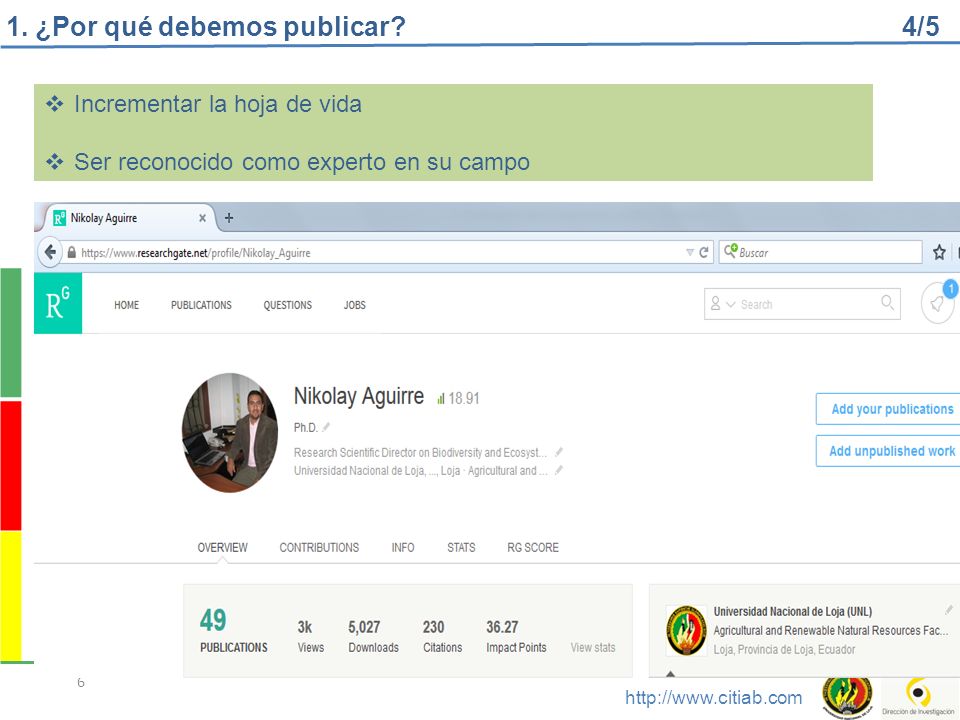
Task: Click Loja, Provincia de Loja, Ecuador text
Action: (784, 649)
